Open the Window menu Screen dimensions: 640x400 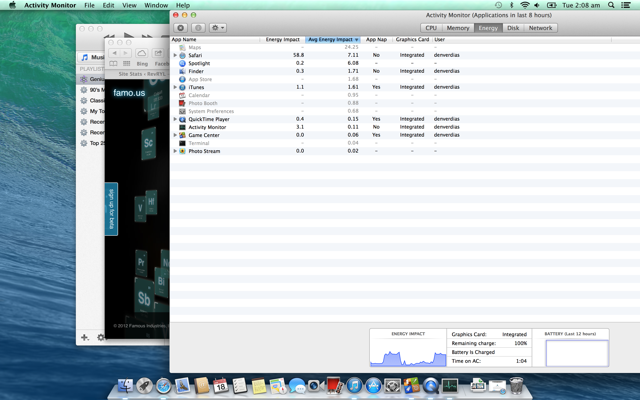pyautogui.click(x=156, y=5)
